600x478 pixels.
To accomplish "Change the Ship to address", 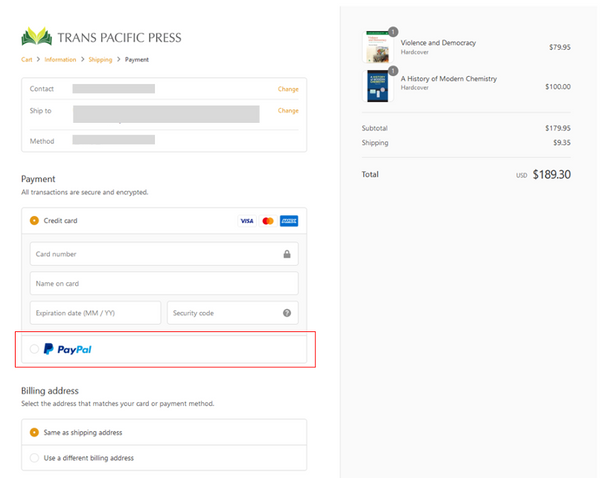I will pyautogui.click(x=288, y=111).
